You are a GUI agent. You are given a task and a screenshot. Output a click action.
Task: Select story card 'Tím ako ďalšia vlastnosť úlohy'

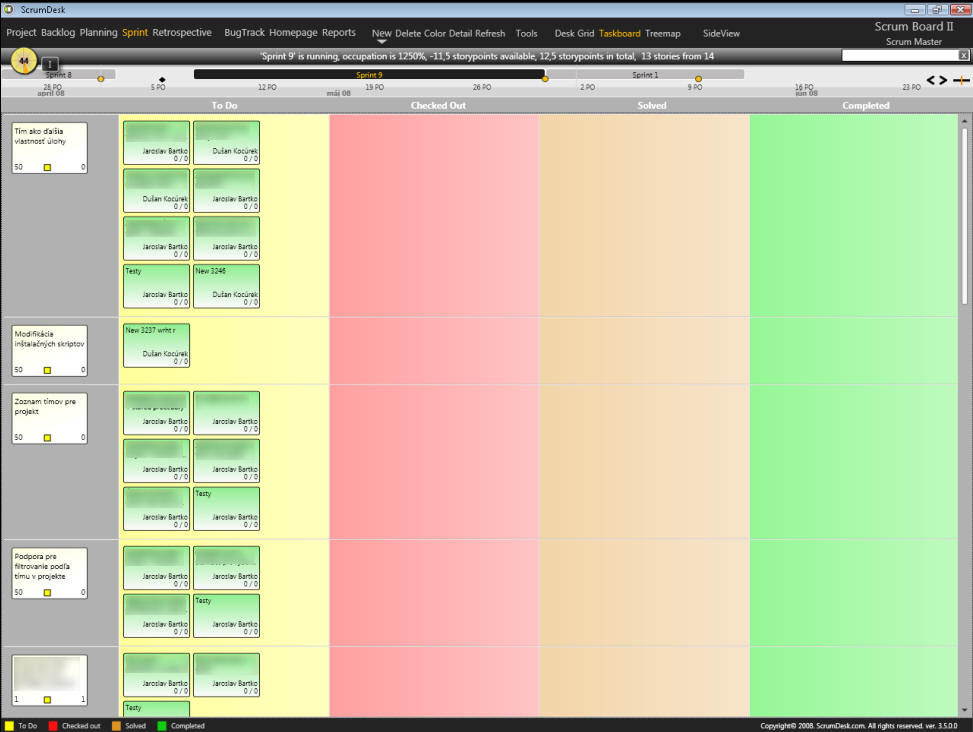(x=50, y=148)
